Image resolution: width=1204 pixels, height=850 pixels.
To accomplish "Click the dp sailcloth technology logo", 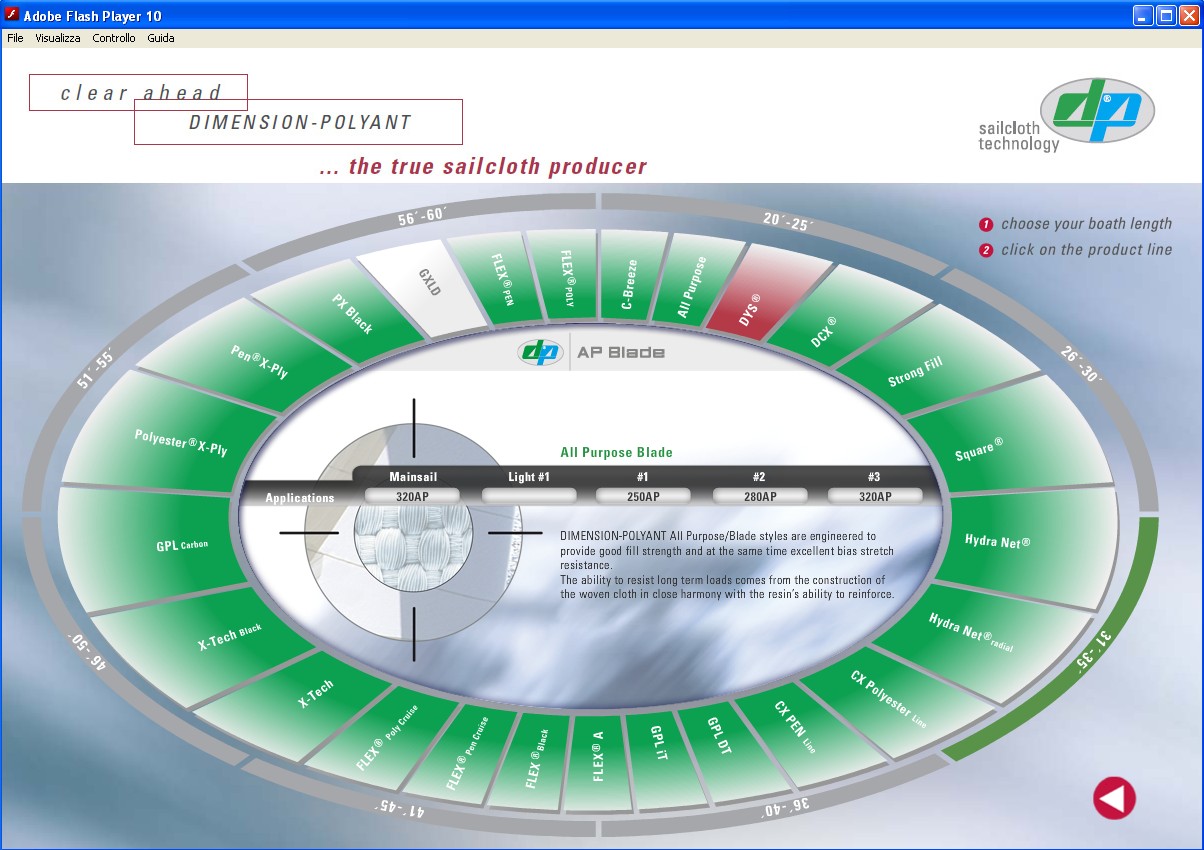I will [1066, 115].
